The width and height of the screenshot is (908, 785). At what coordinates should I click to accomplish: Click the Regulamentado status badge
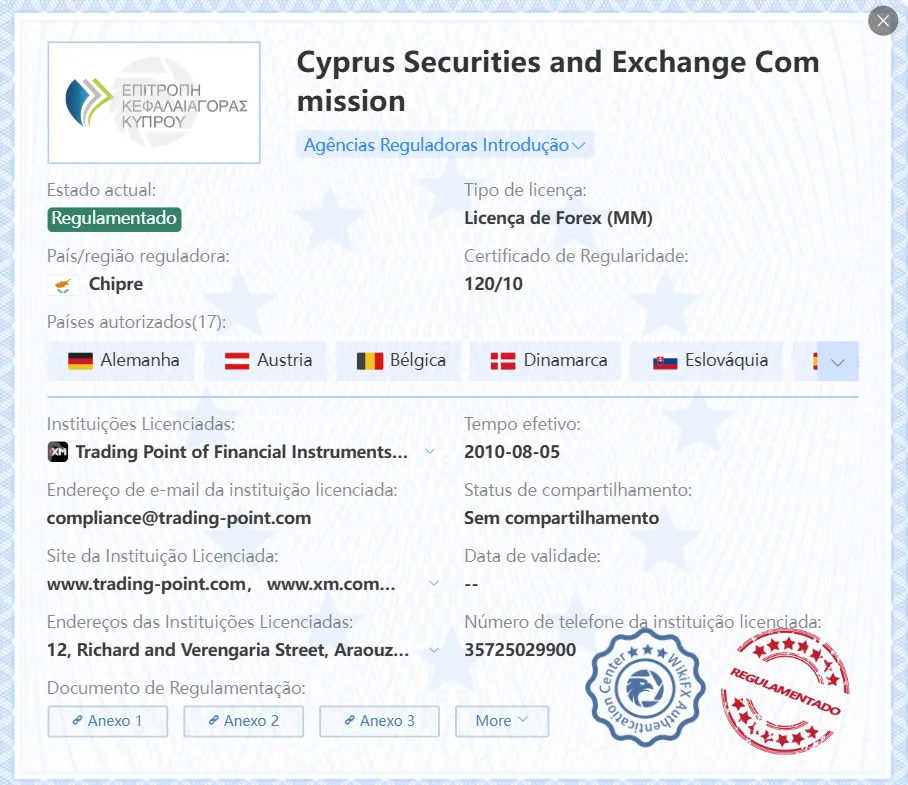pos(114,219)
